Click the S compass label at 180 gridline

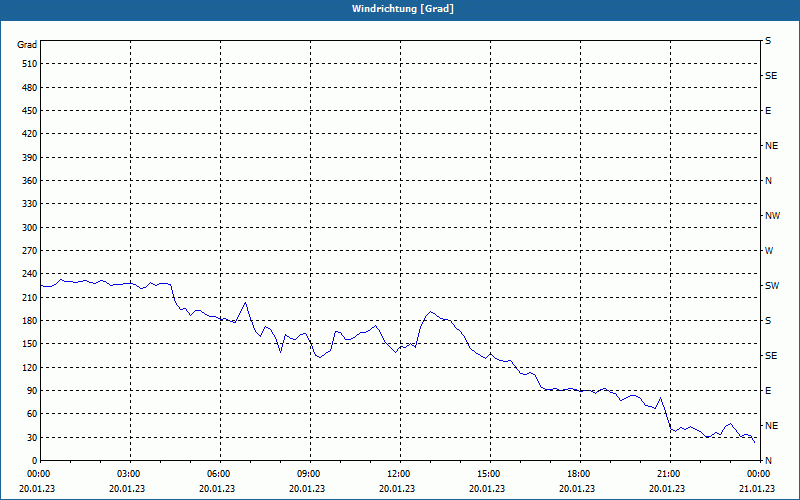(x=768, y=320)
